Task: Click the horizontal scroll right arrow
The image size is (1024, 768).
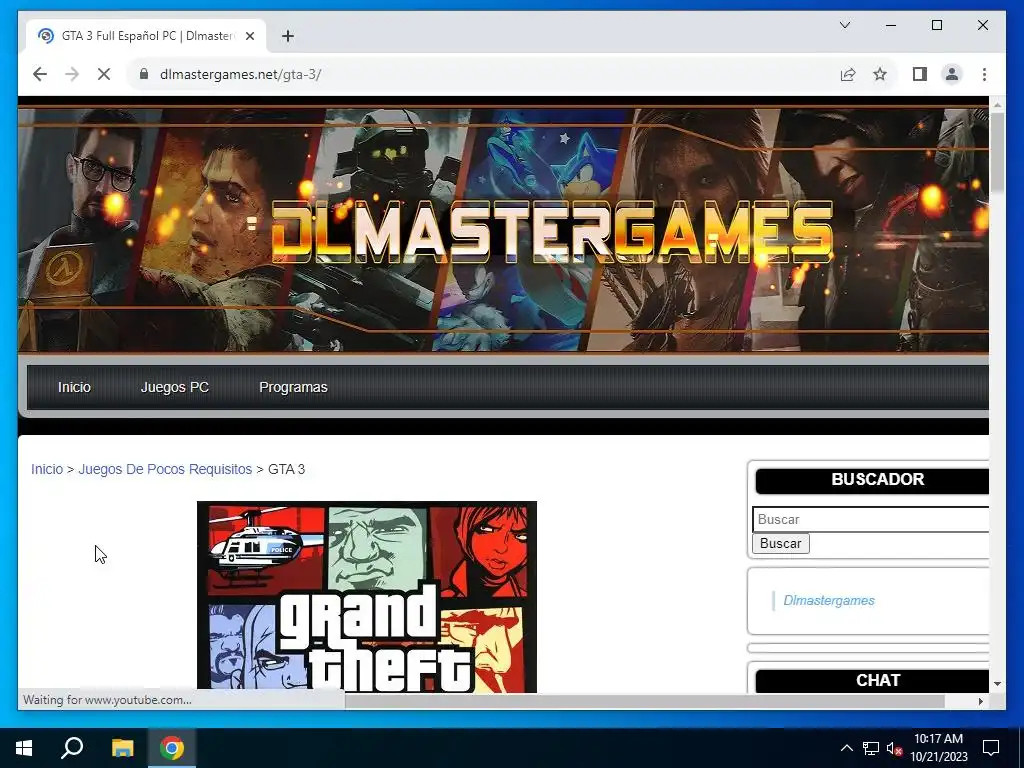Action: tap(981, 701)
